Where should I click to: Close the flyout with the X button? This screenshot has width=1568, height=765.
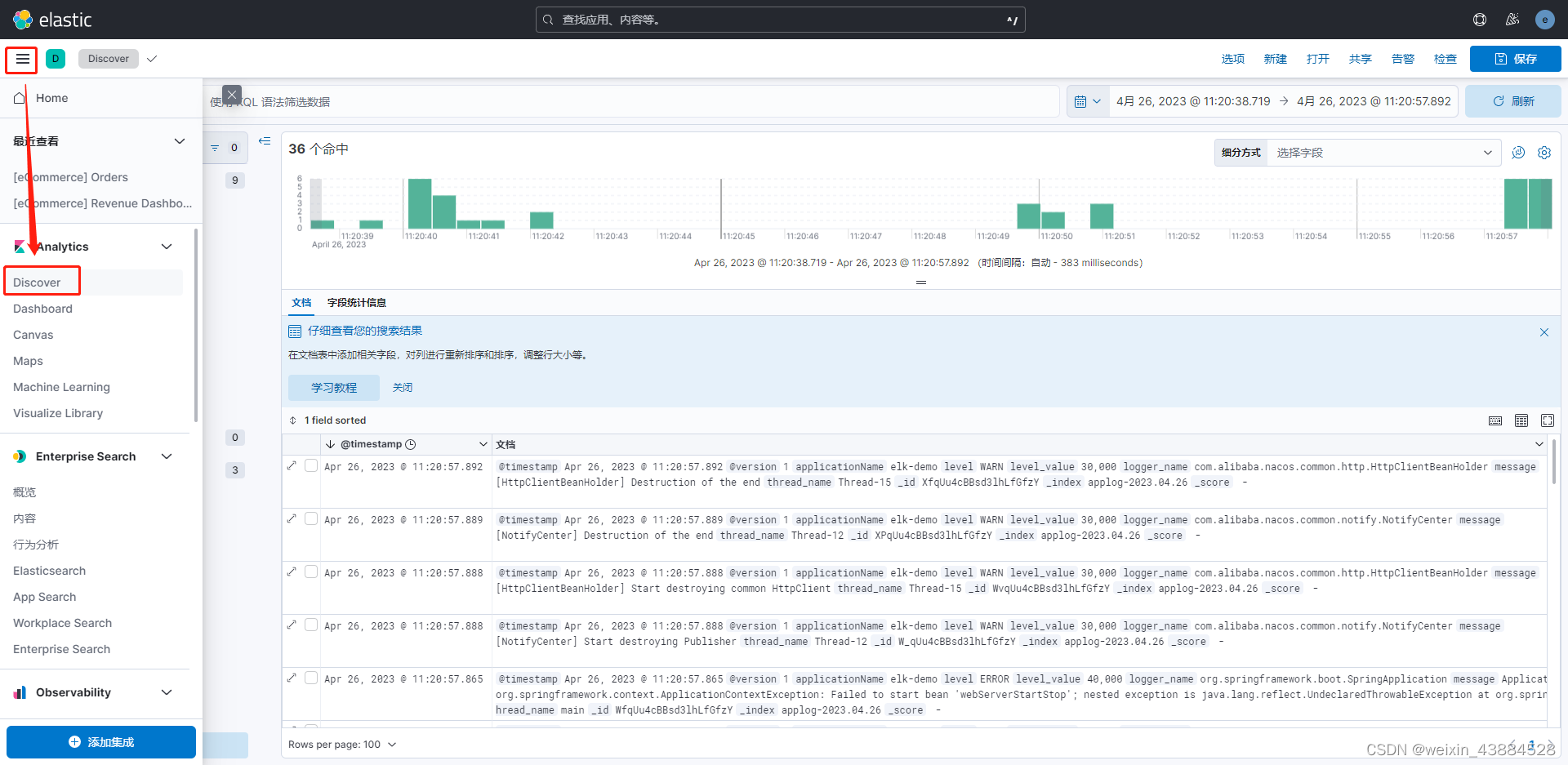coord(232,95)
